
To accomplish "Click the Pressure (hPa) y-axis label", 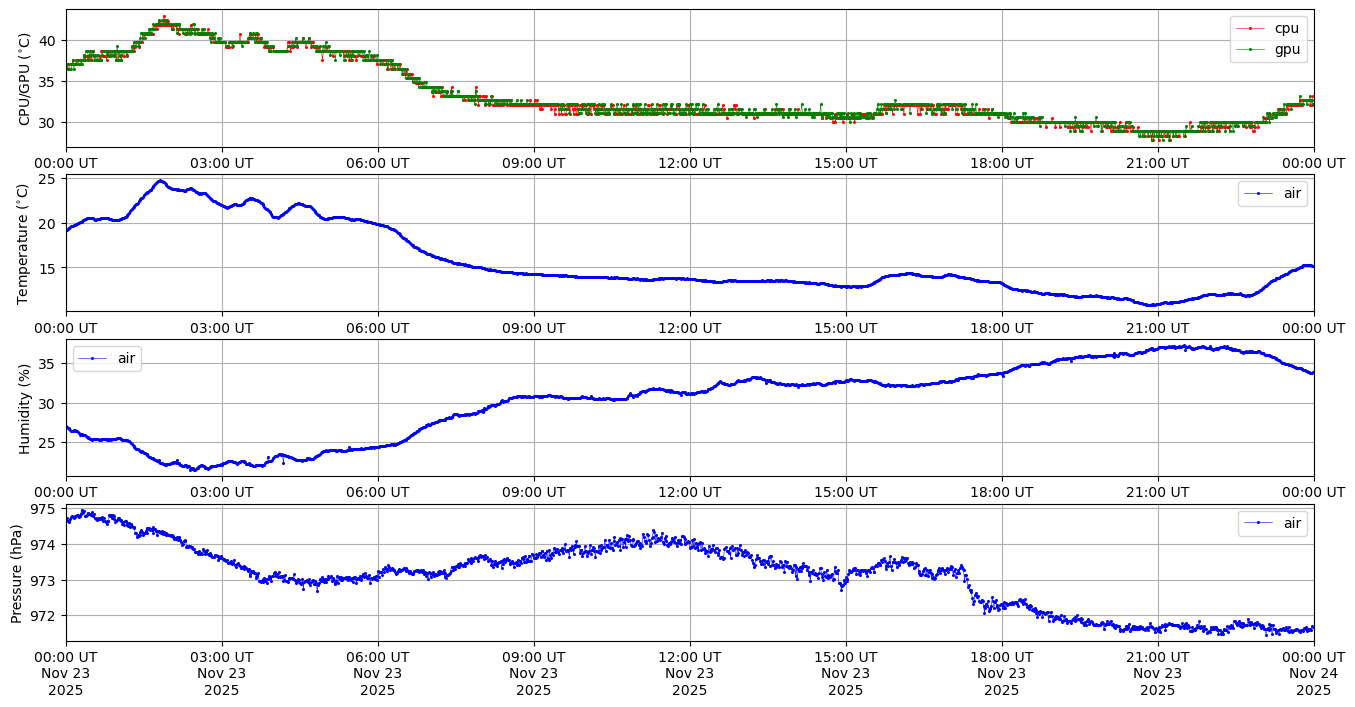I will pos(17,573).
